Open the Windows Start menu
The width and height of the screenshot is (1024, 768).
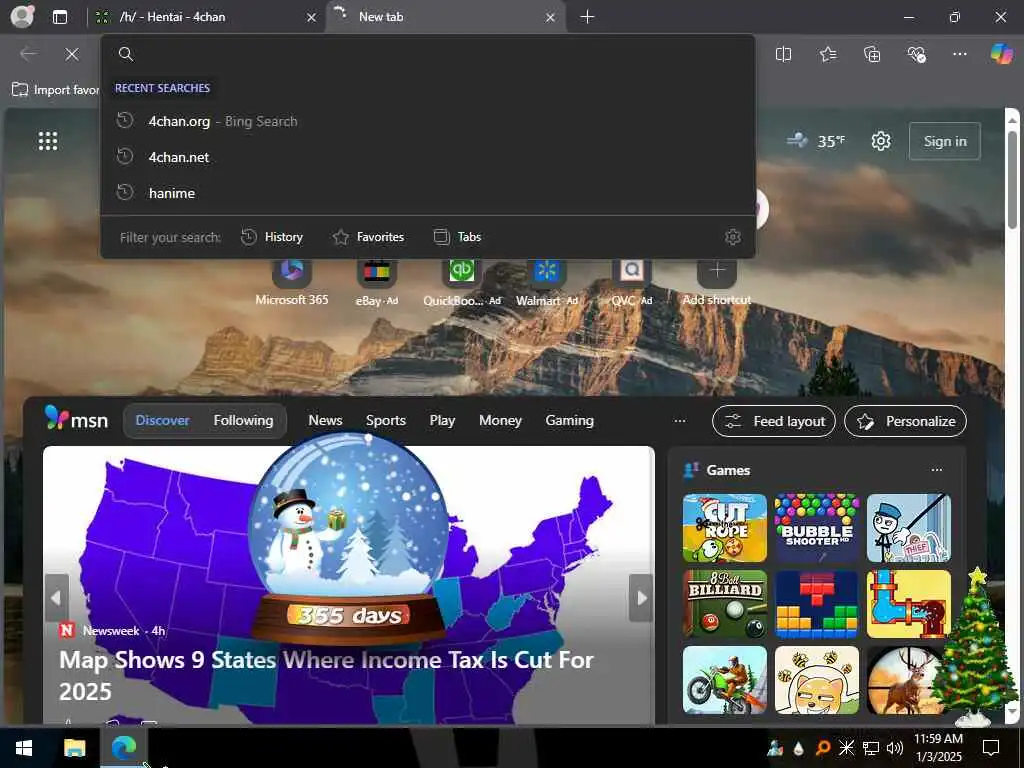(24, 748)
